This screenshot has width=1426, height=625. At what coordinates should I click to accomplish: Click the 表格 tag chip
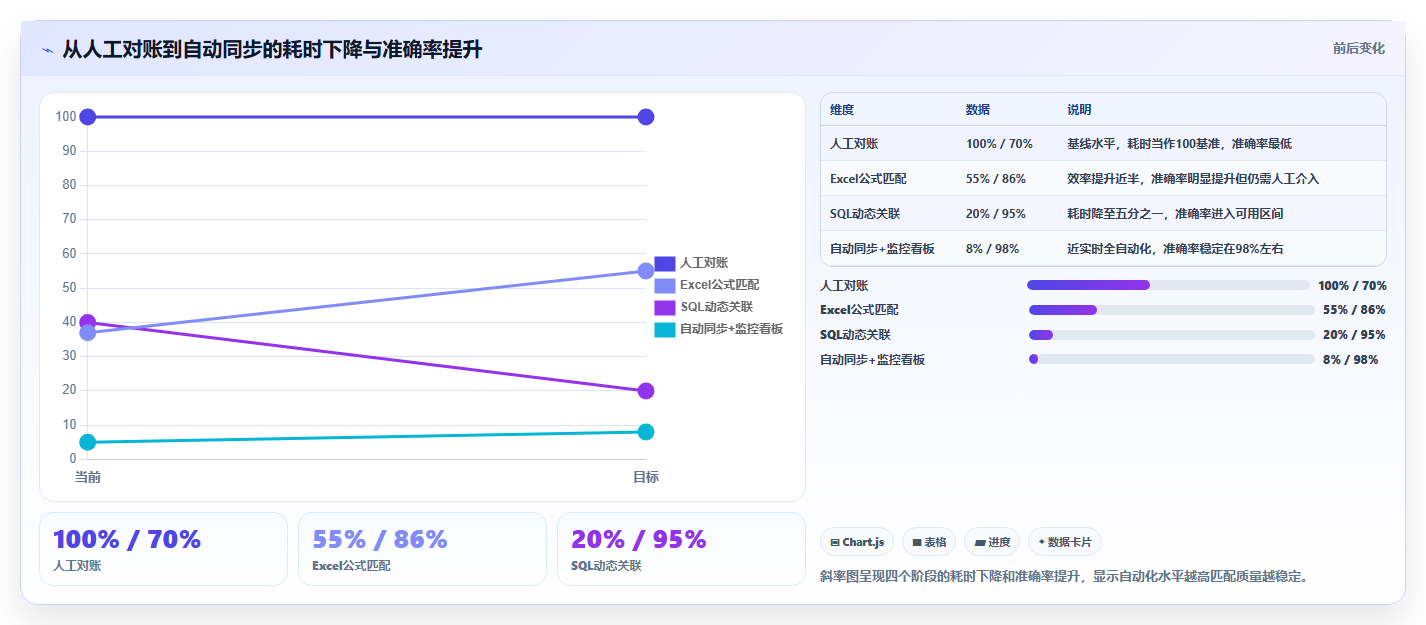(929, 542)
